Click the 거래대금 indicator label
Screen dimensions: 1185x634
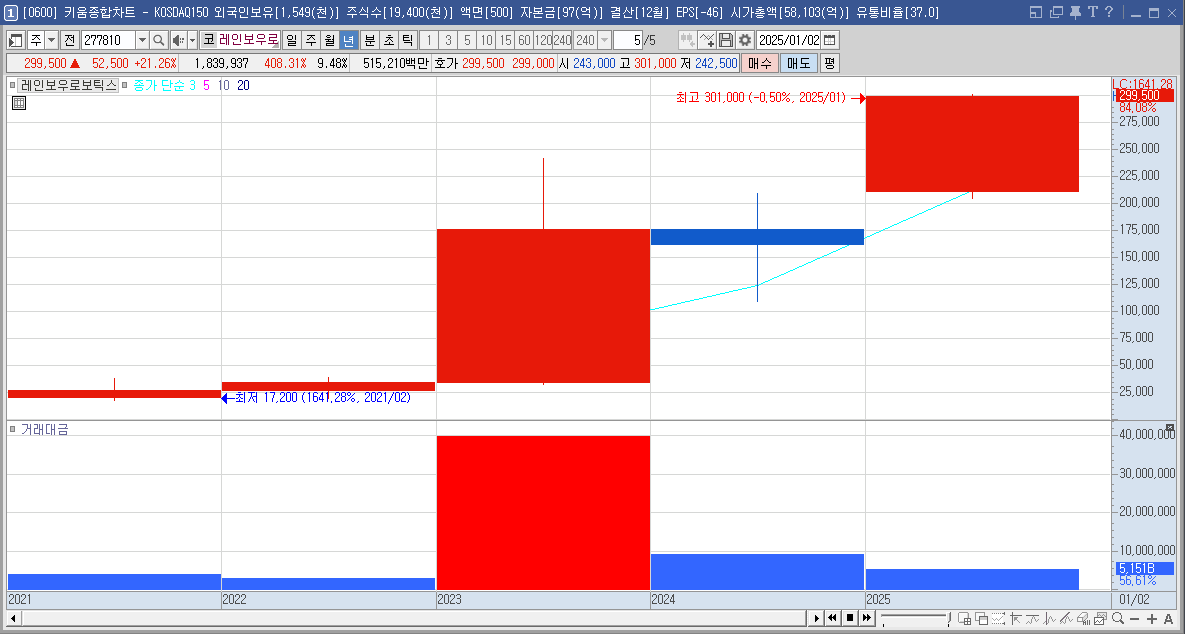click(x=45, y=429)
